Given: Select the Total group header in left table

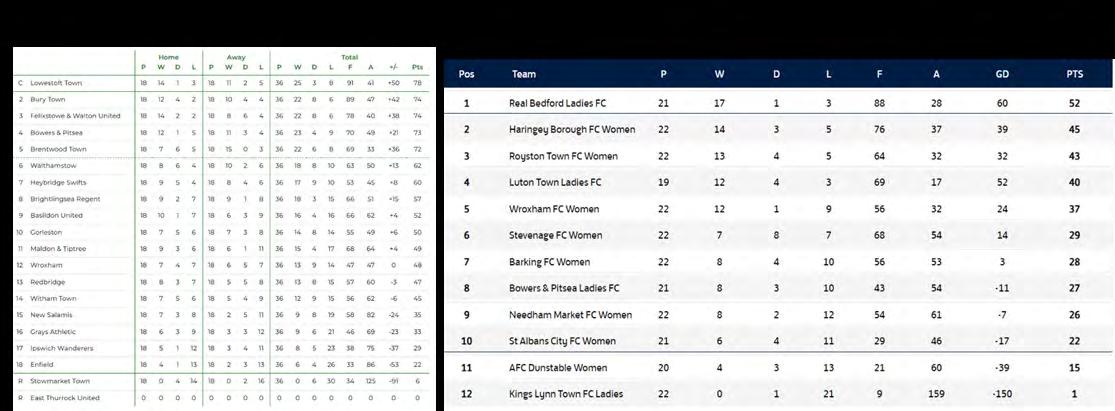Looking at the screenshot, I should point(350,58).
